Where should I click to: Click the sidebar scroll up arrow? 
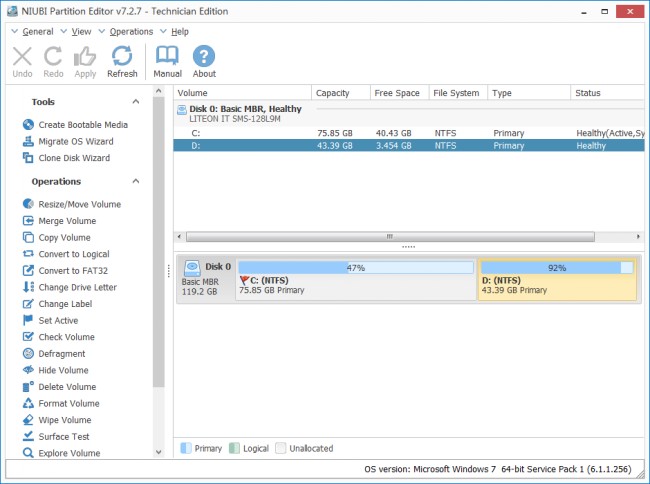[x=158, y=91]
